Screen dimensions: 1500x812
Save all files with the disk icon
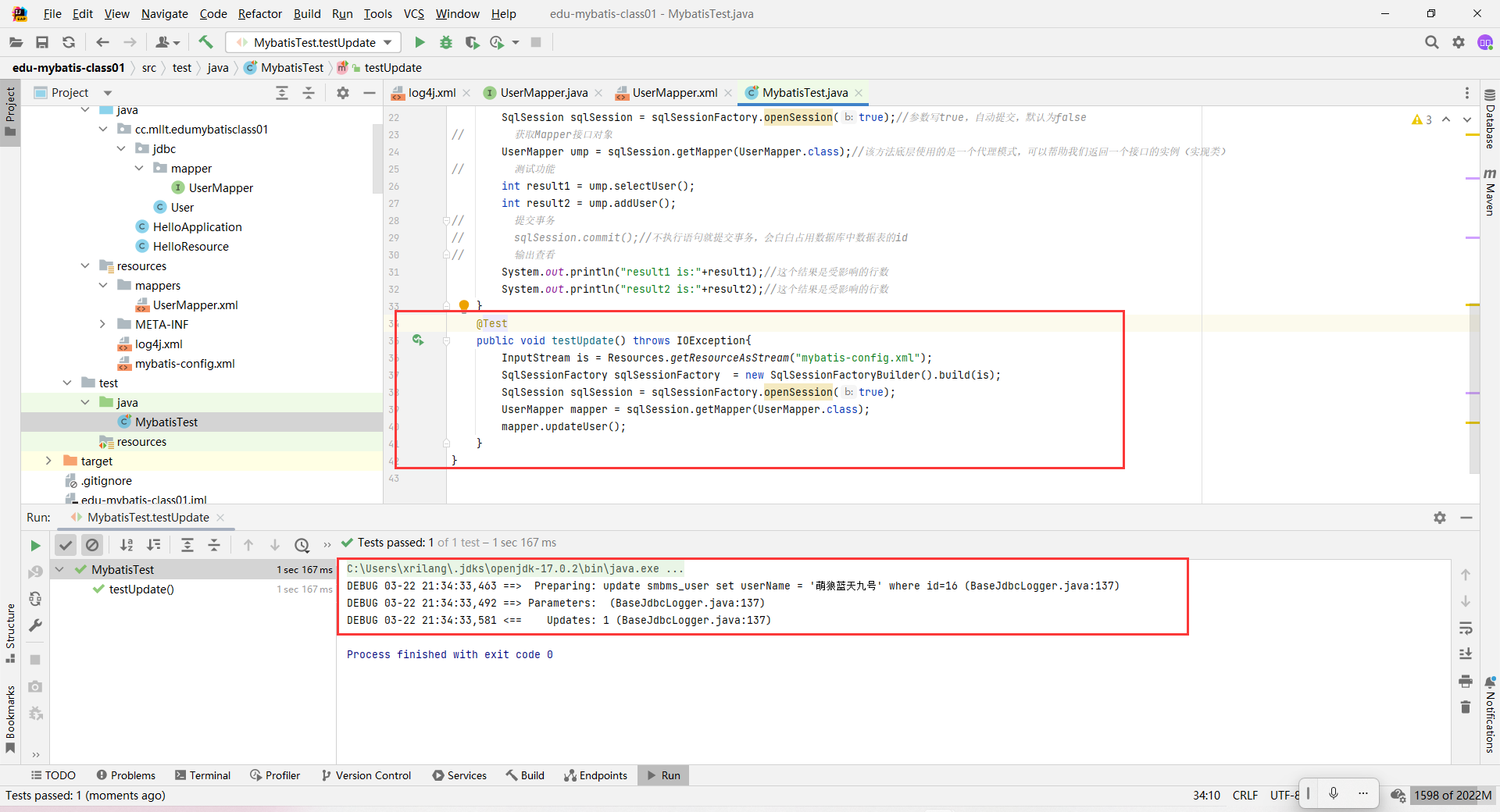42,42
